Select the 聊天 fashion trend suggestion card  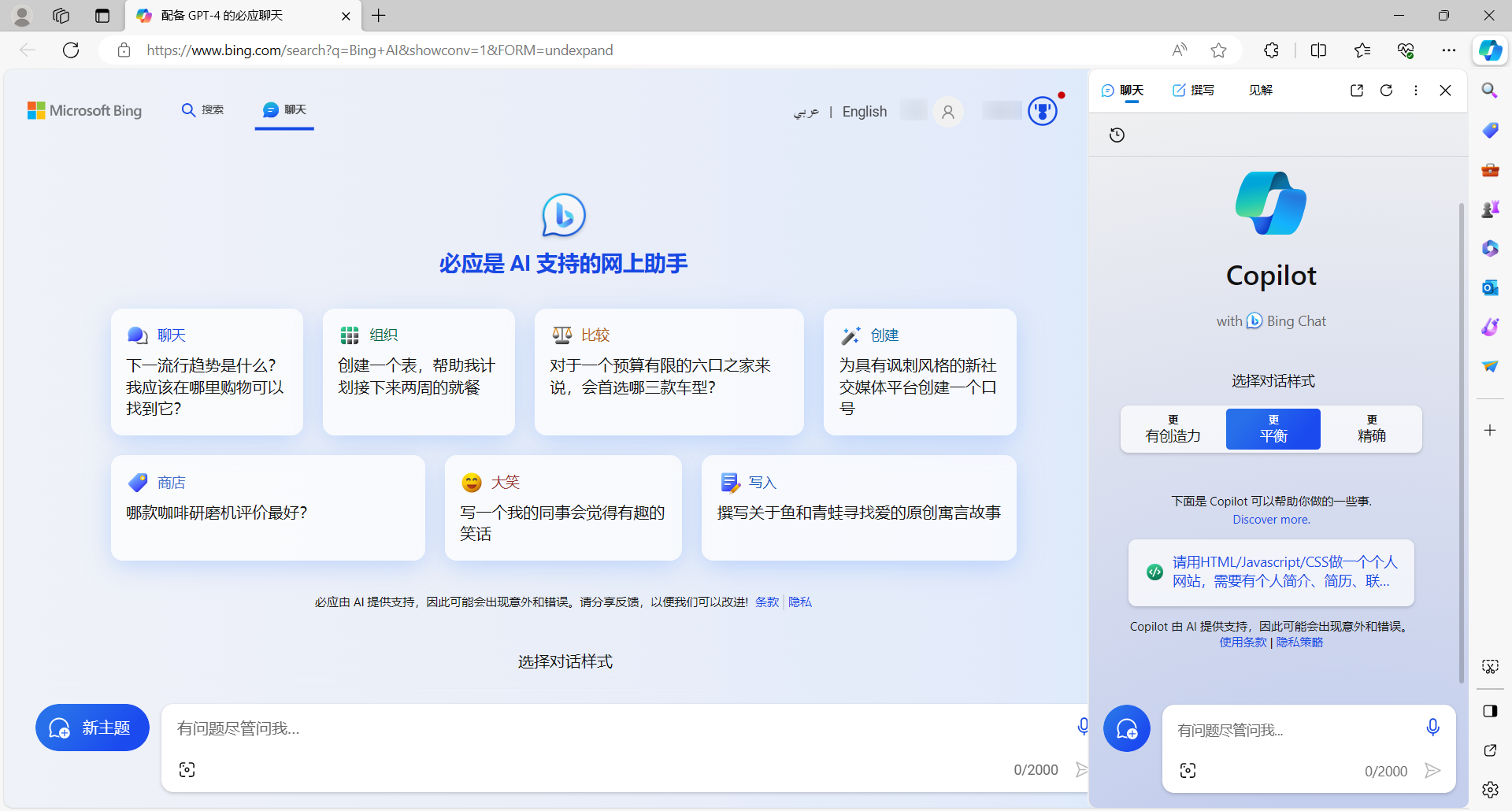pos(207,372)
